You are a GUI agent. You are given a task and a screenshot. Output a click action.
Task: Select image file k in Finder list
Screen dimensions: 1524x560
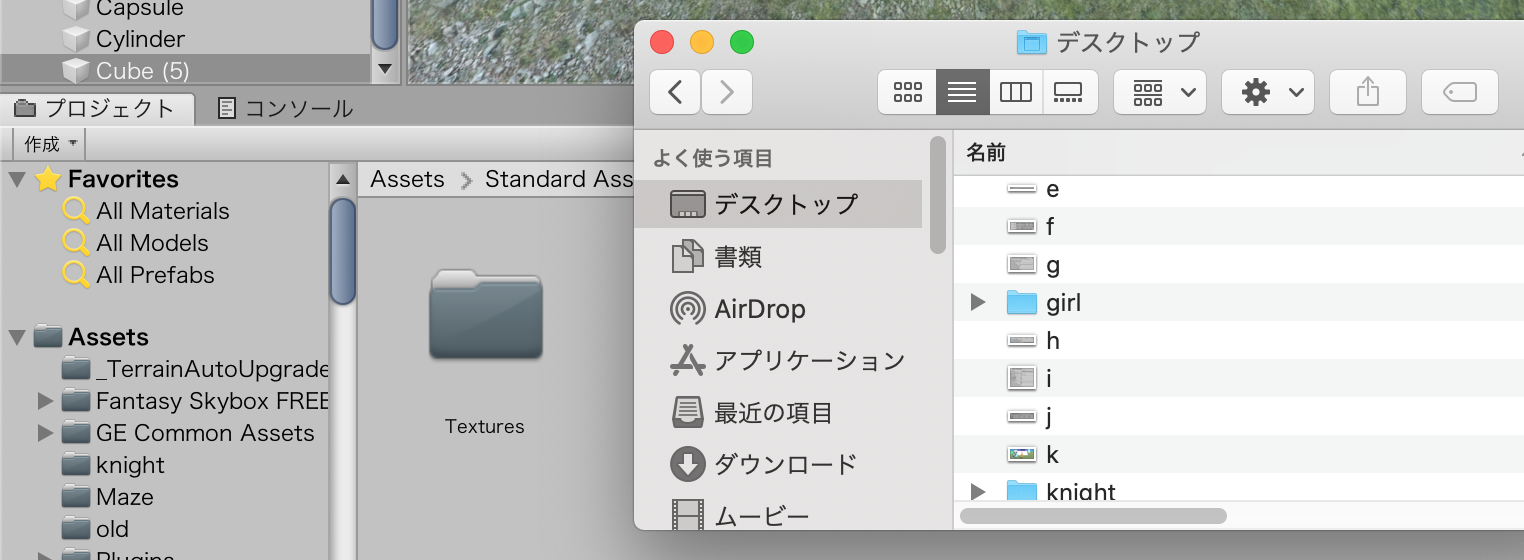point(1239,455)
